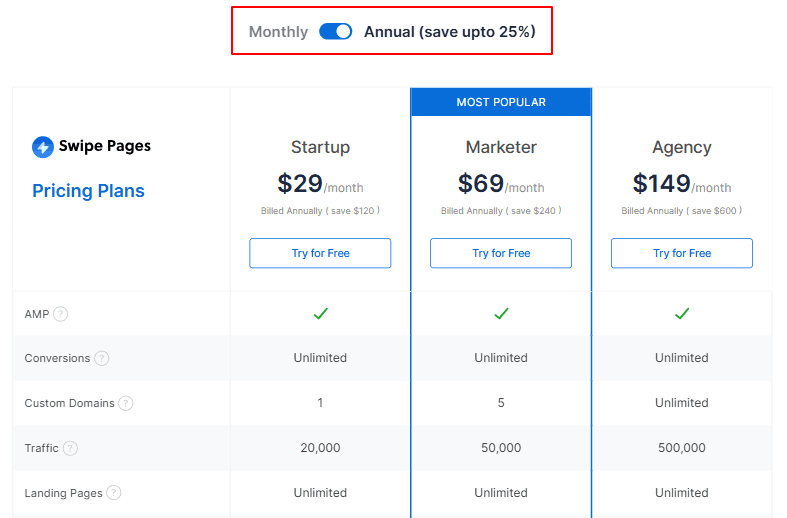Open Traffic help question icon

click(70, 448)
